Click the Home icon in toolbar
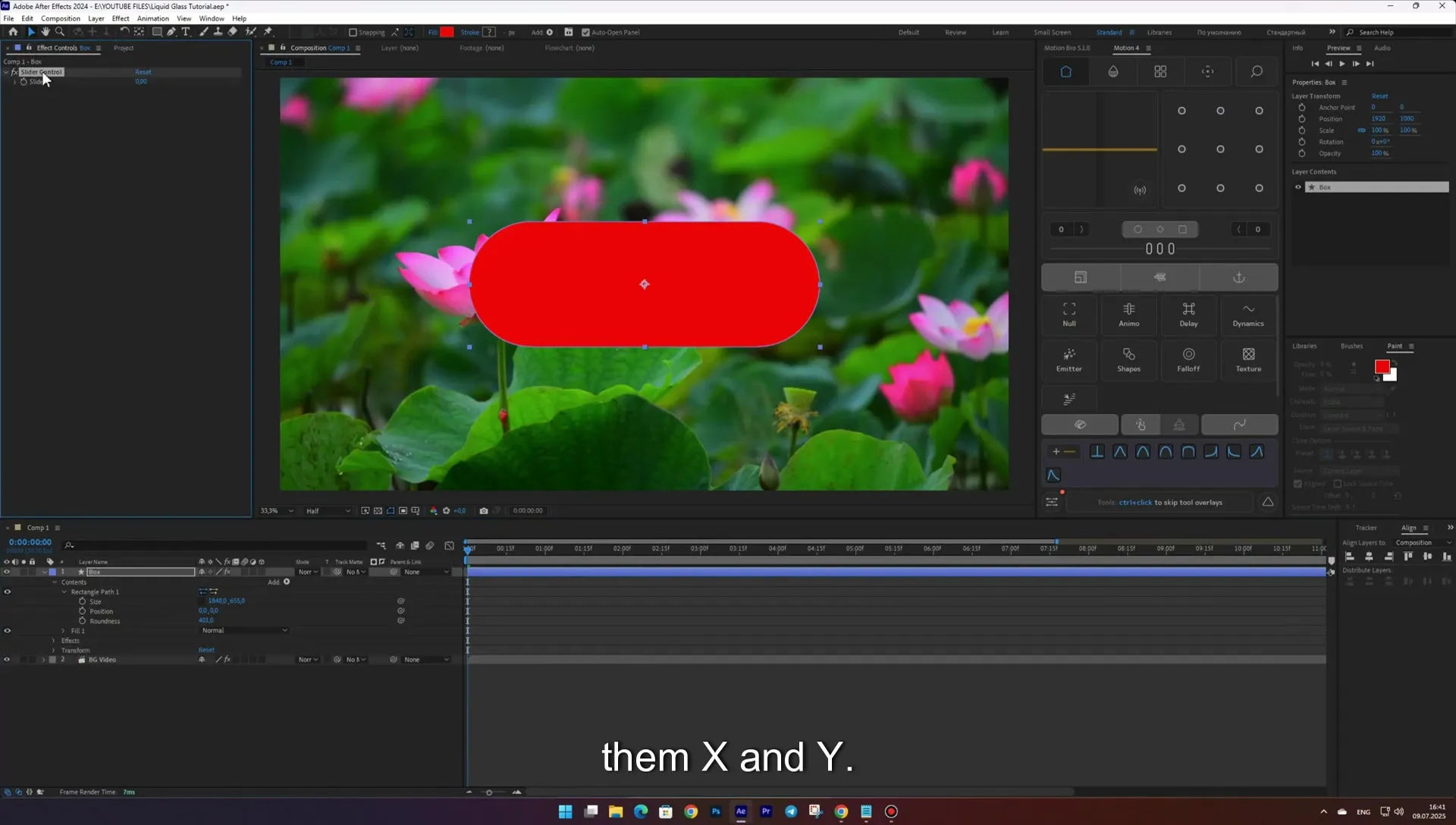Image resolution: width=1456 pixels, height=825 pixels. click(13, 32)
